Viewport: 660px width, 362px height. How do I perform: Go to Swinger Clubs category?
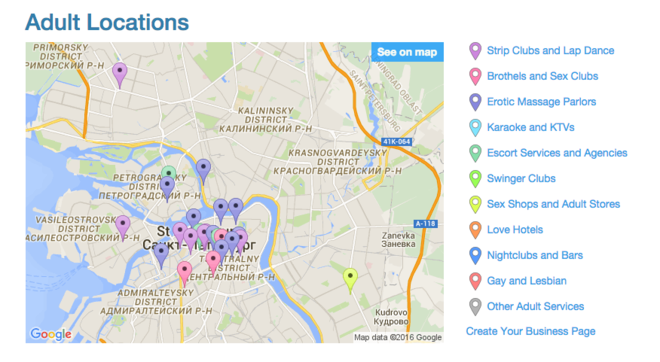(521, 178)
